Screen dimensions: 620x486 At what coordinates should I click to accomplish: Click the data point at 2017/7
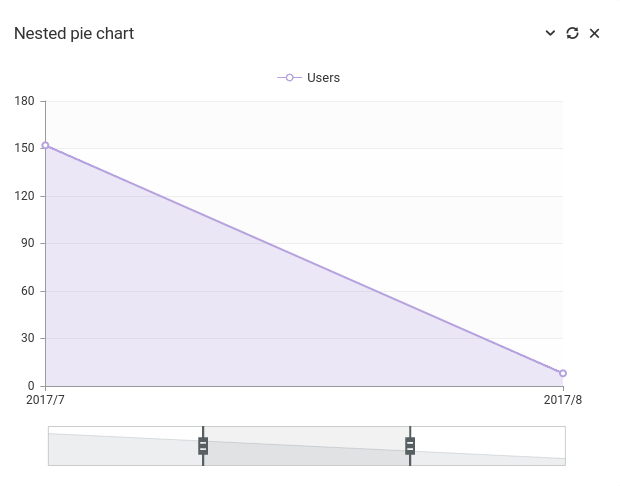pyautogui.click(x=45, y=145)
